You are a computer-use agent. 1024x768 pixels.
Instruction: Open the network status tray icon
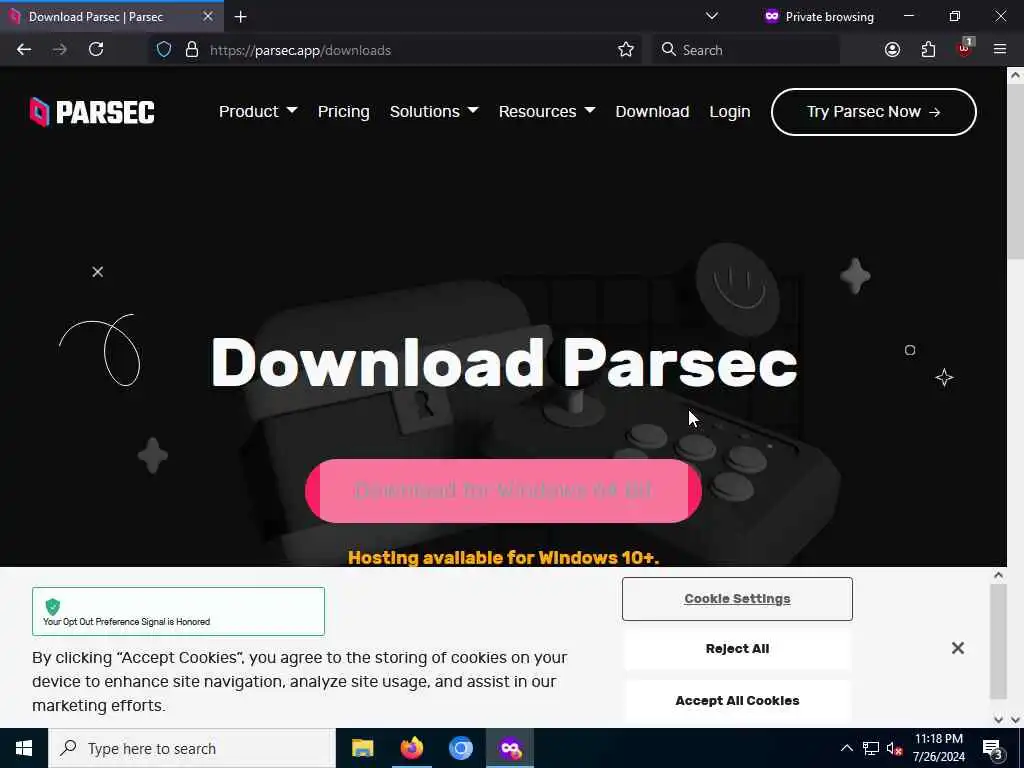click(x=871, y=748)
